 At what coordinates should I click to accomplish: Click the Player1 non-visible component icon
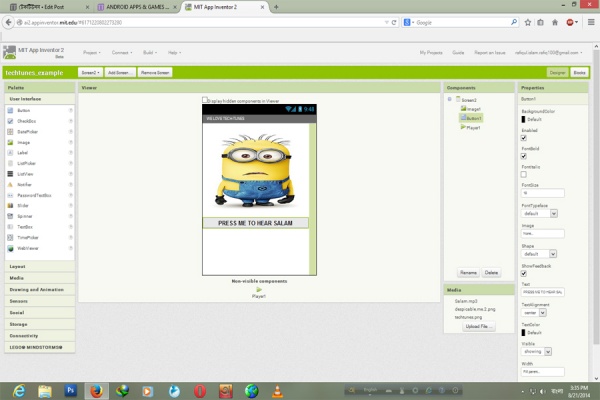tap(259, 290)
